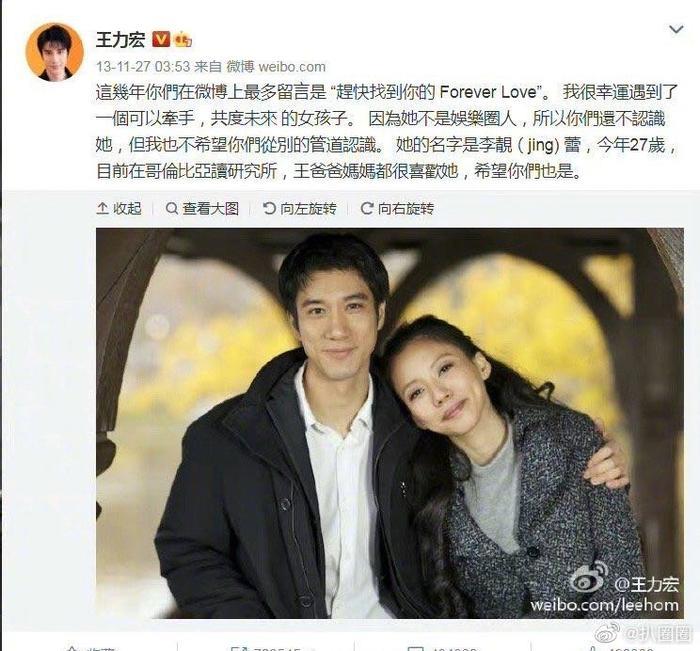Rotate the photo right with 向右旋转
Viewport: 700px width, 651px height.
coord(397,208)
